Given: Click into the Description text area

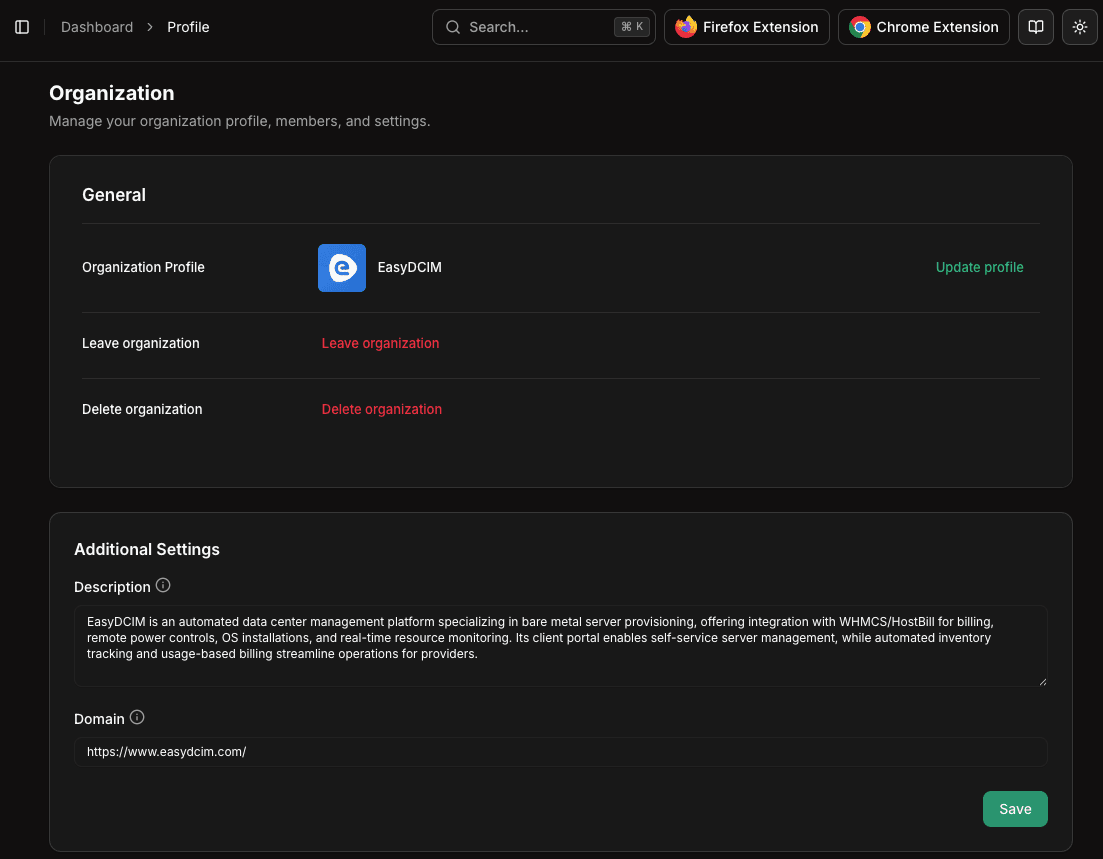Looking at the screenshot, I should [x=561, y=646].
